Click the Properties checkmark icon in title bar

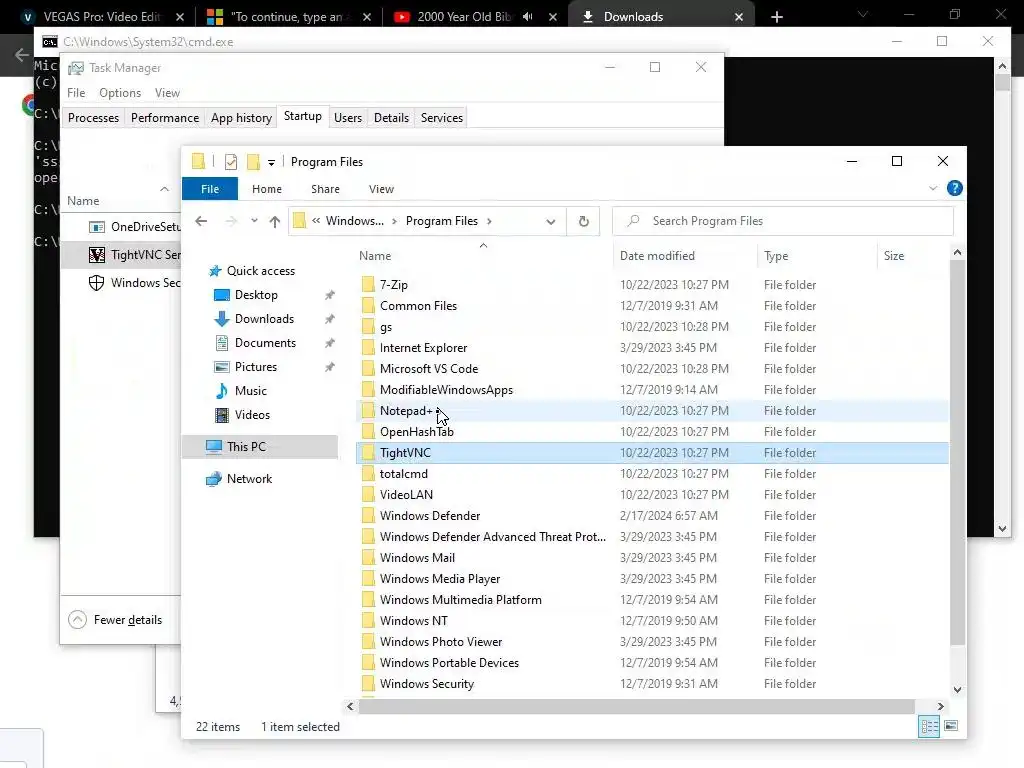point(231,162)
